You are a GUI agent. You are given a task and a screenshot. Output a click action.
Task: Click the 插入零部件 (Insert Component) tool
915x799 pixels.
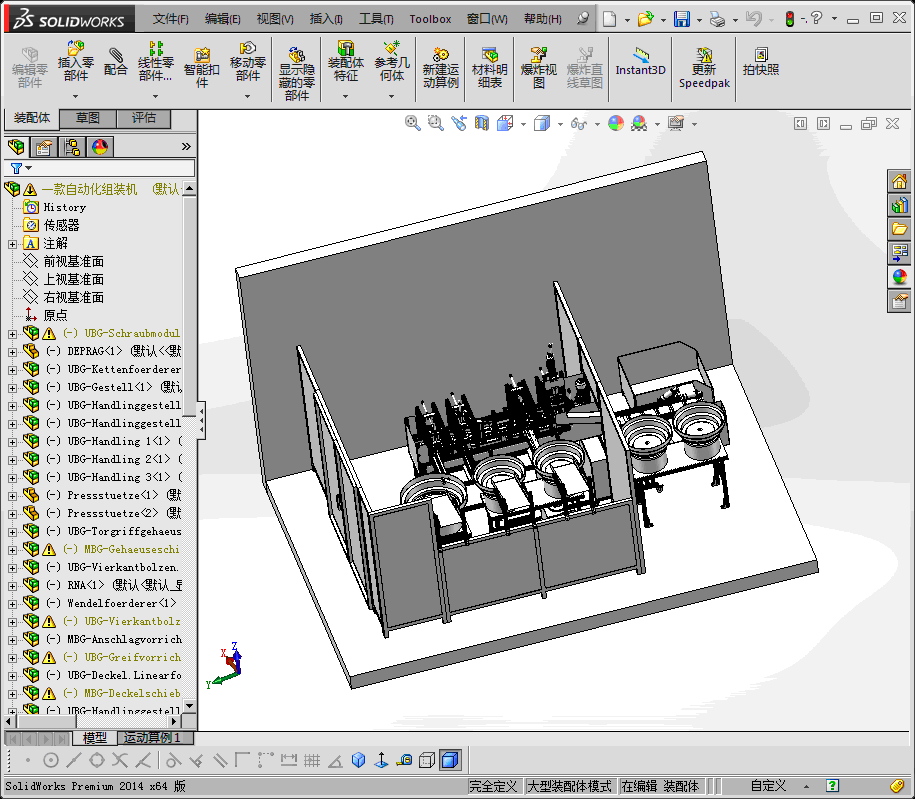click(75, 60)
